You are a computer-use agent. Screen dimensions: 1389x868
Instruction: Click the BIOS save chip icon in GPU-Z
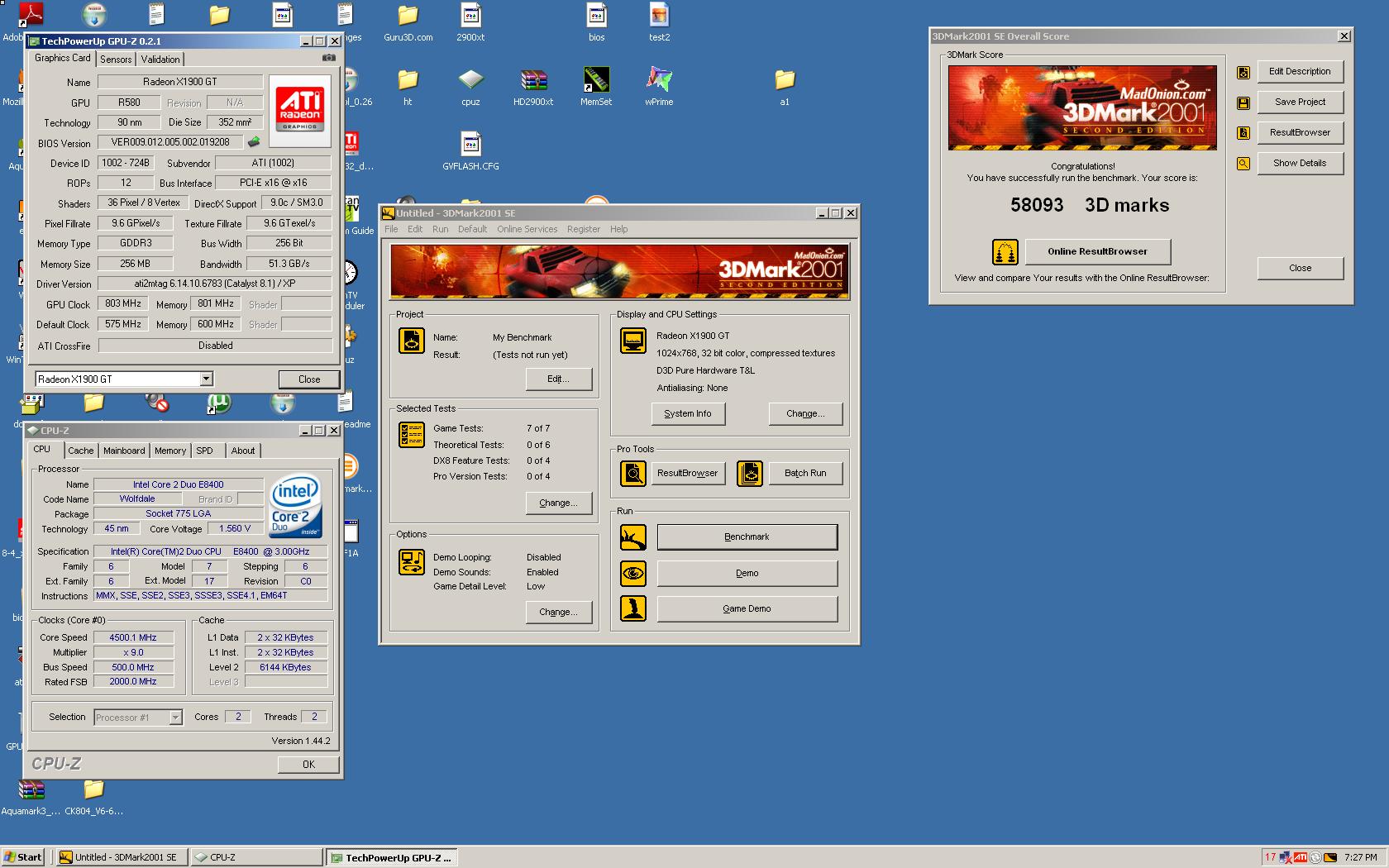pos(254,142)
